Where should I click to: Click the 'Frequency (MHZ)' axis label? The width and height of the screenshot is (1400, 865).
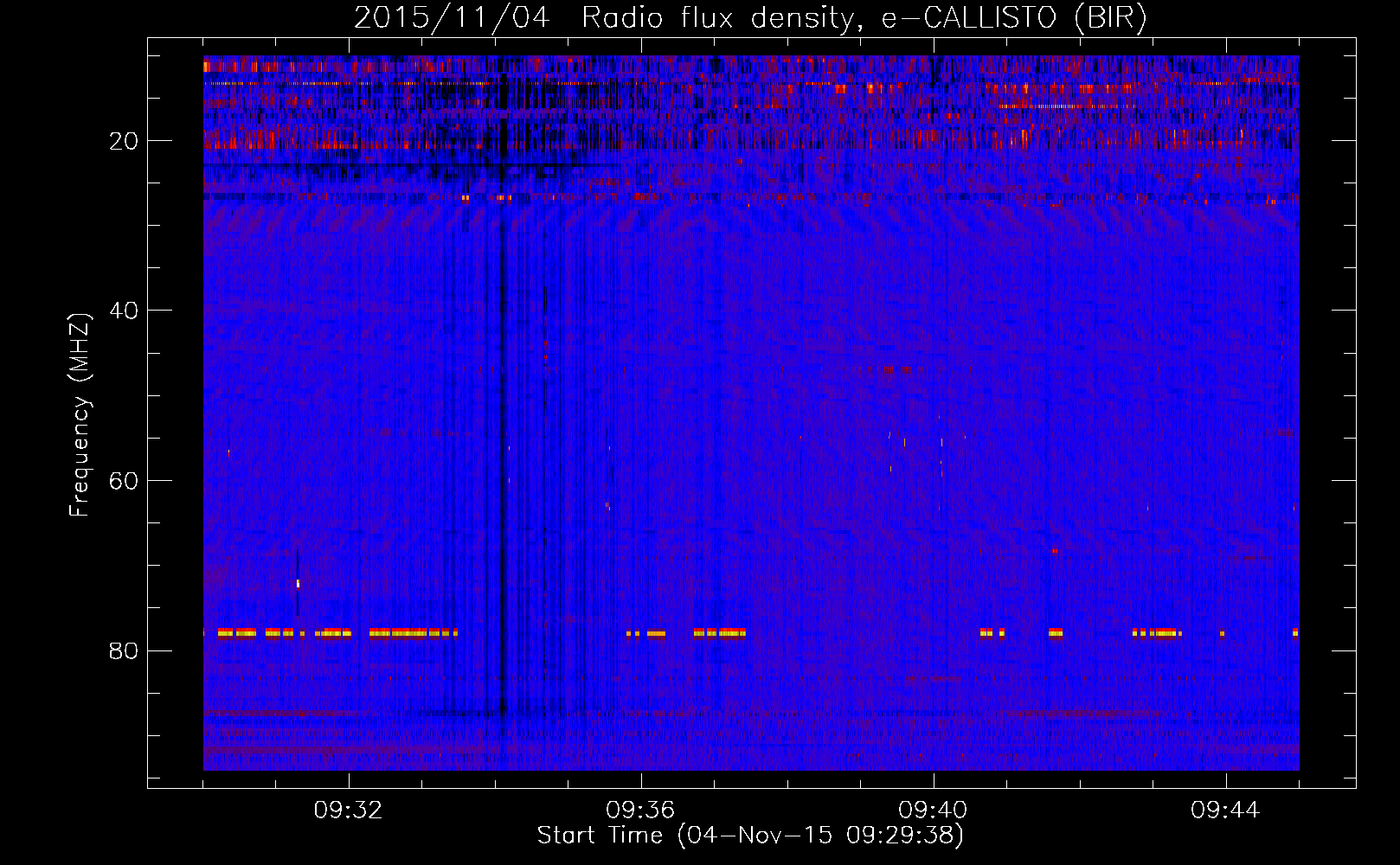(x=80, y=415)
